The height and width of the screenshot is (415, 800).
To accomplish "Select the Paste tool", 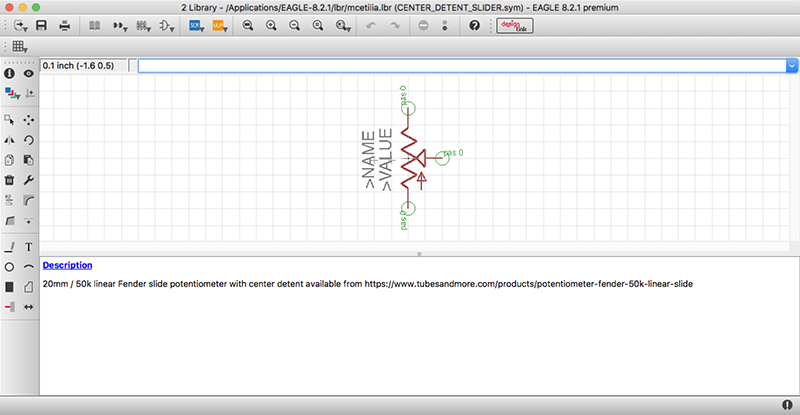I will click(29, 160).
